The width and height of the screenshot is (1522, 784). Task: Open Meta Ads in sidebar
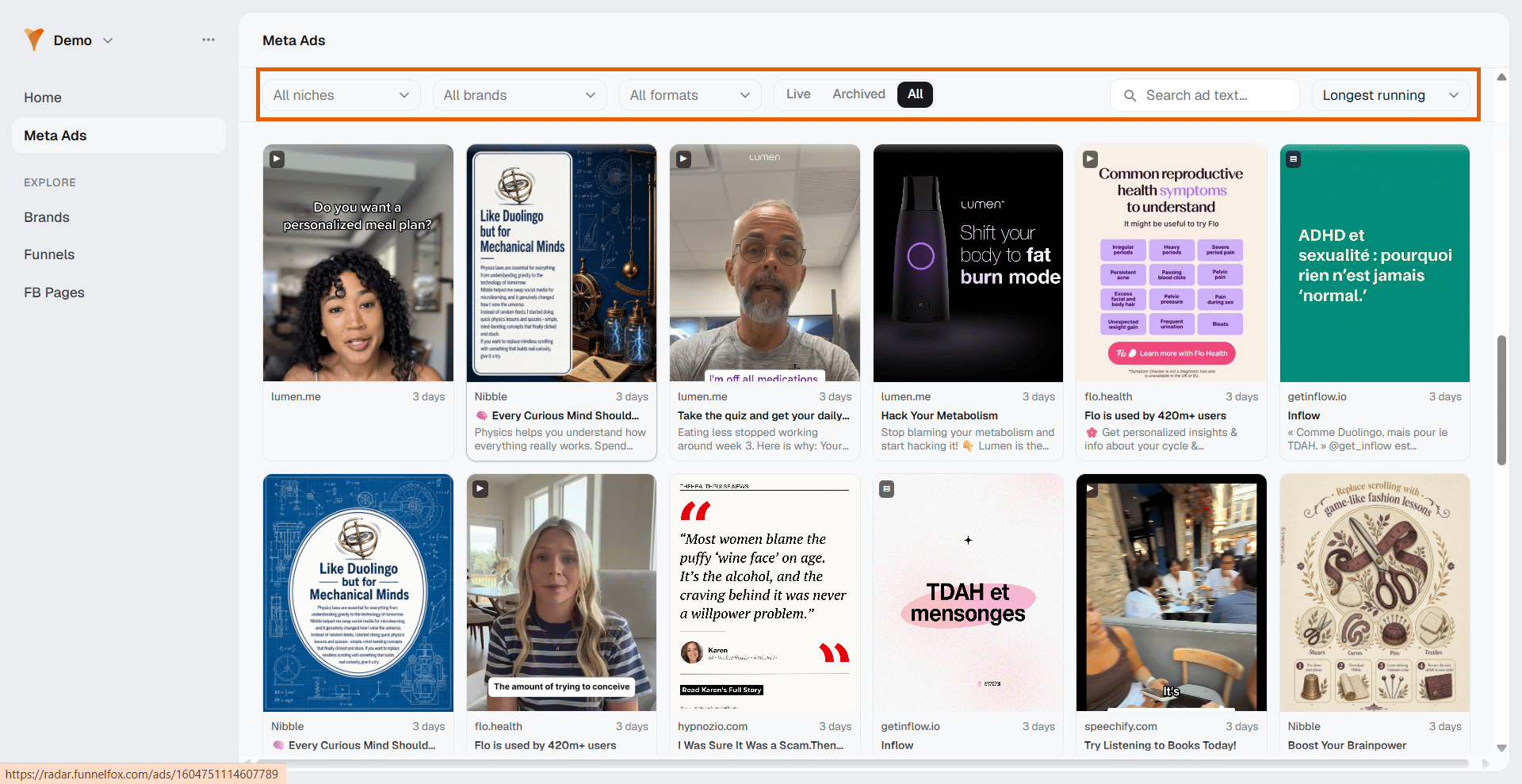tap(119, 136)
